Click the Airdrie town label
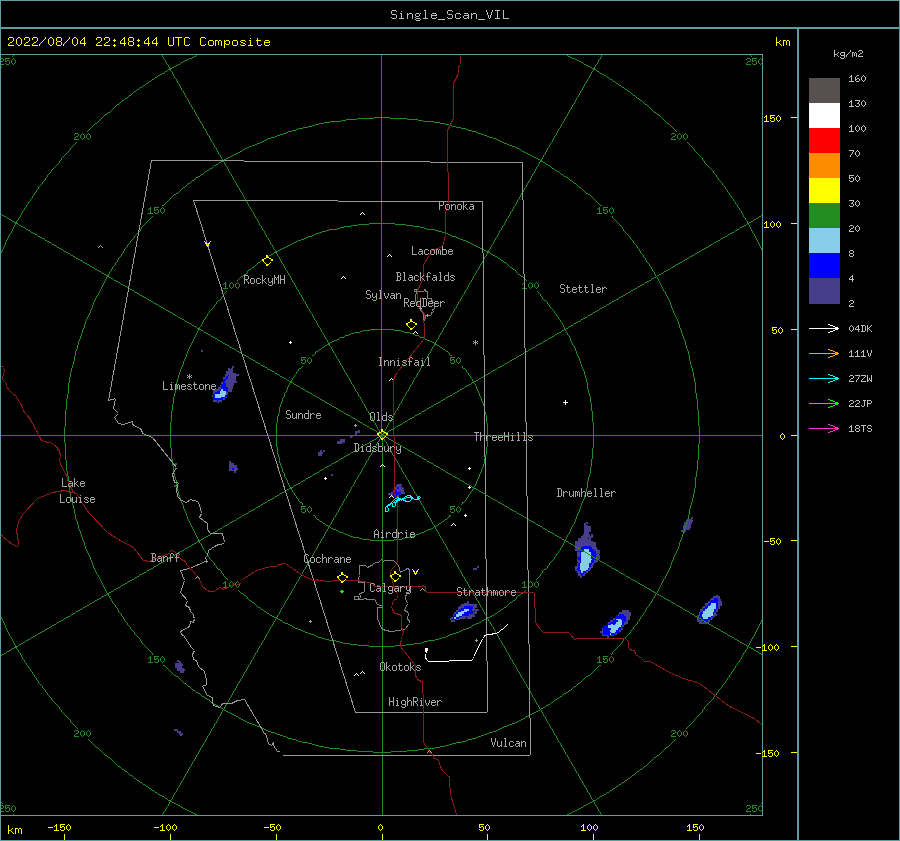 pyautogui.click(x=394, y=534)
